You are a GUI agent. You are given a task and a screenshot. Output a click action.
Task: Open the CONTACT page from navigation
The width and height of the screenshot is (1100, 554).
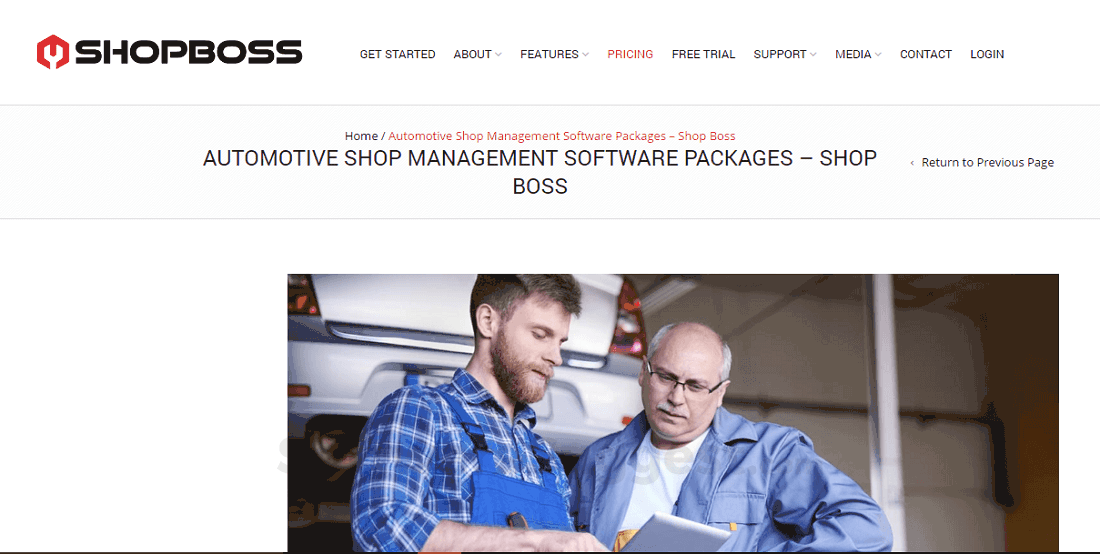[x=926, y=54]
